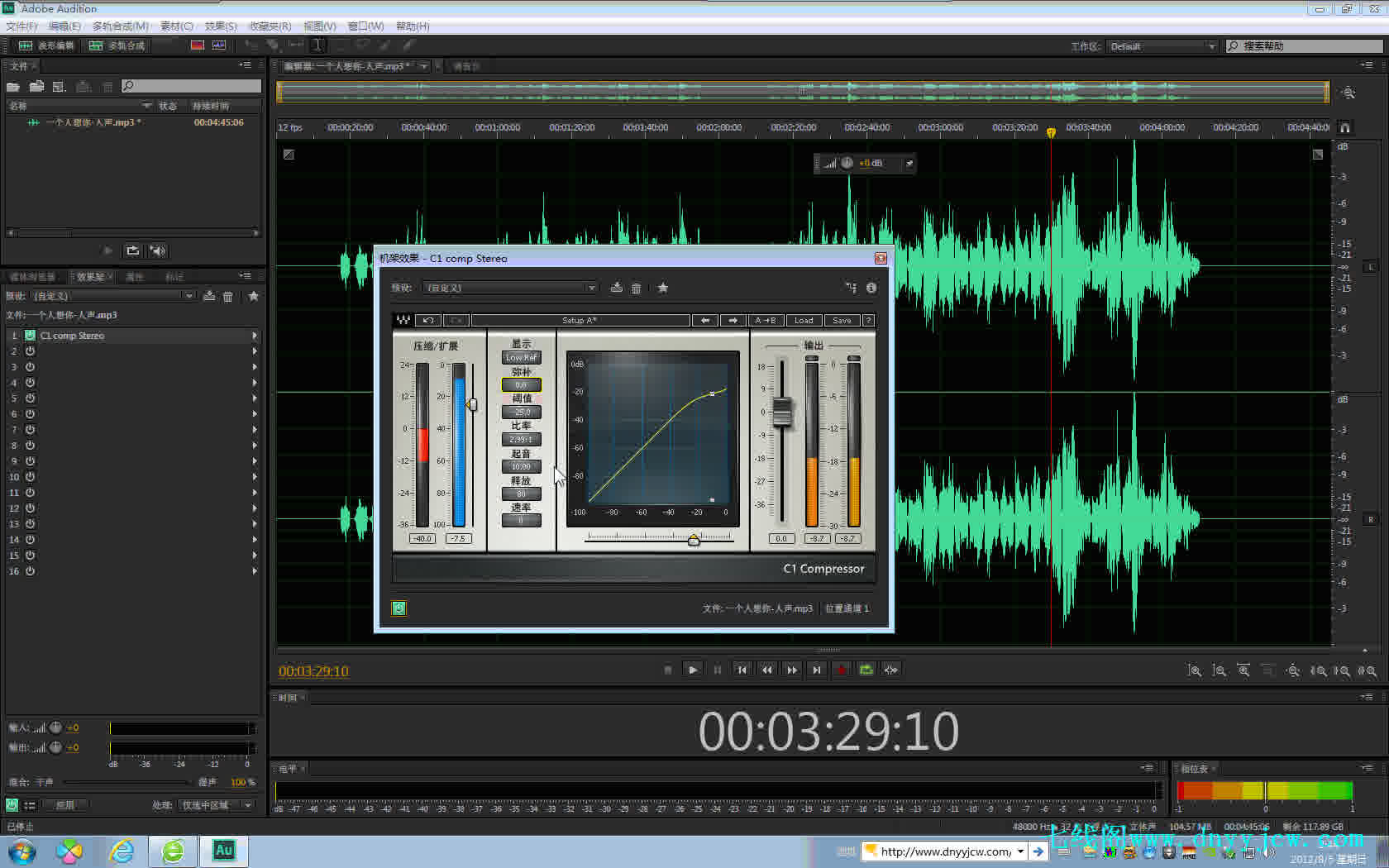Image resolution: width=1389 pixels, height=868 pixels.
Task: Click the ratio value field 2.99:1
Action: pyautogui.click(x=521, y=440)
